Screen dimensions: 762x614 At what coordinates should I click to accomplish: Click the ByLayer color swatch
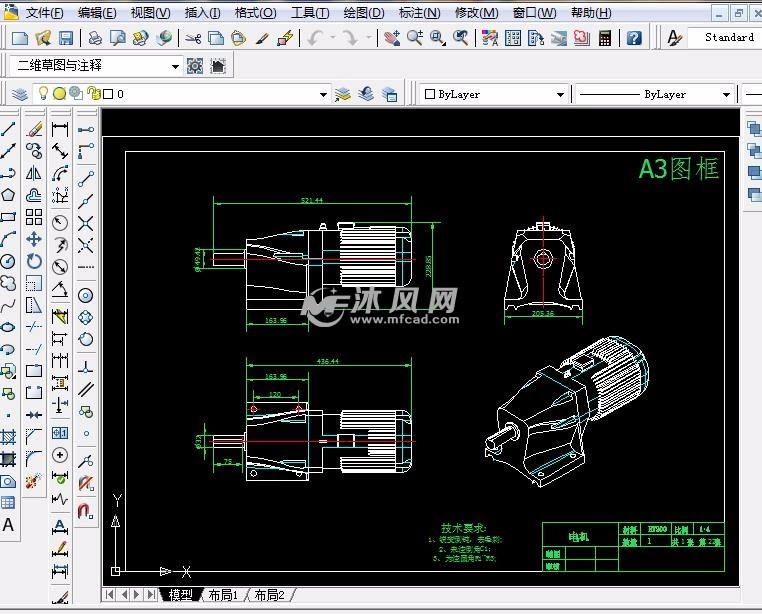coord(430,94)
